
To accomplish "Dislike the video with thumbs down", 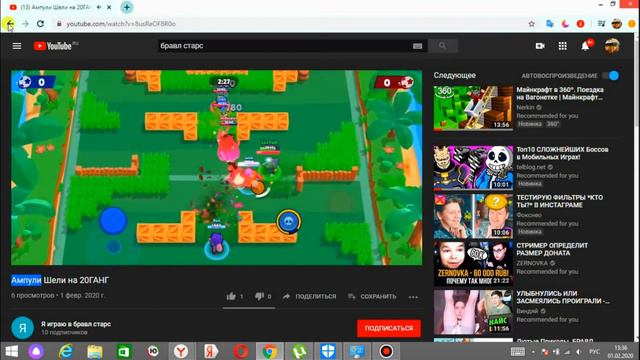I will (x=259, y=296).
